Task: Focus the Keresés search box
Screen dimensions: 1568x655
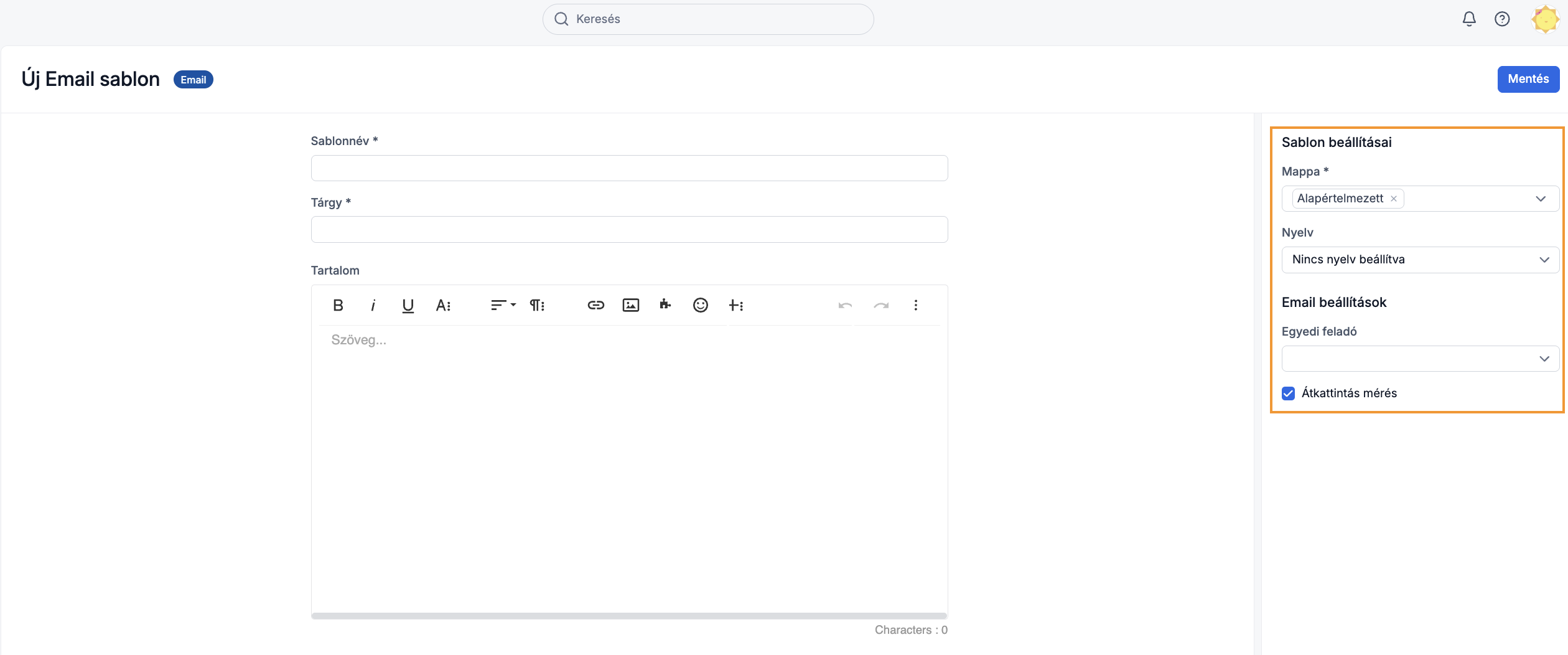Action: pyautogui.click(x=708, y=19)
